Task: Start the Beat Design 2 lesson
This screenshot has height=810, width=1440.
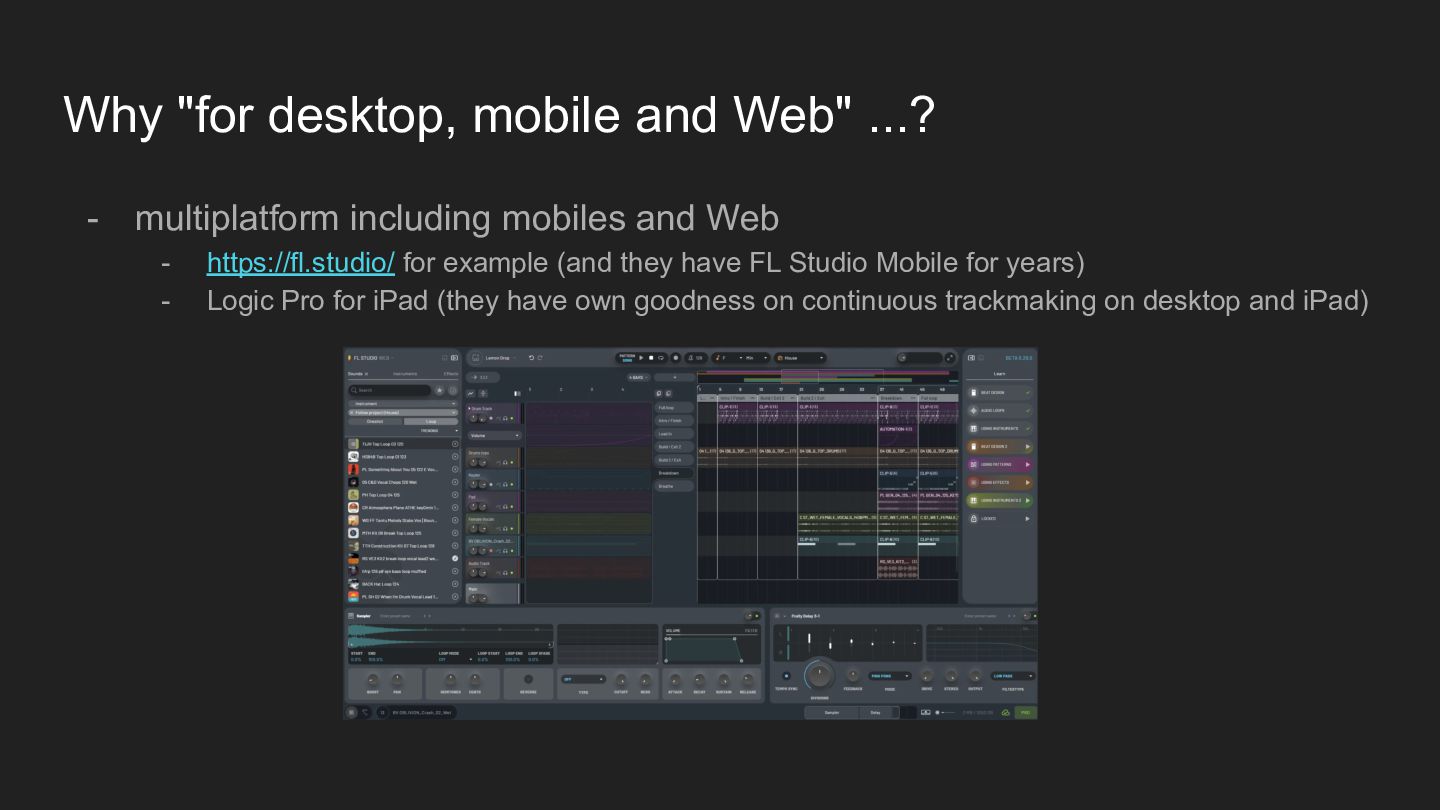Action: click(x=999, y=447)
